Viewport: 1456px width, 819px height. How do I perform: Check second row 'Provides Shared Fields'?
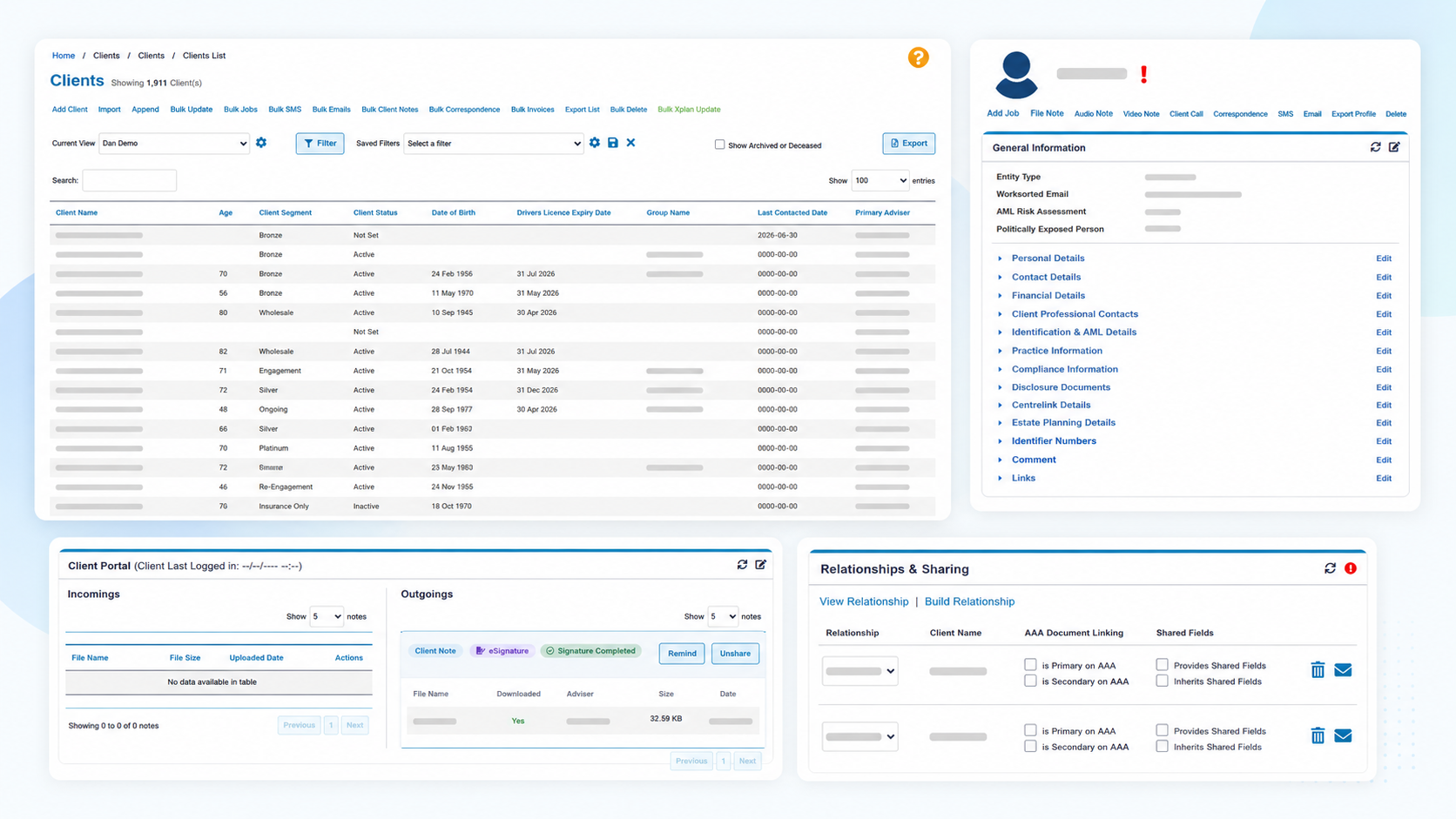coord(1162,730)
